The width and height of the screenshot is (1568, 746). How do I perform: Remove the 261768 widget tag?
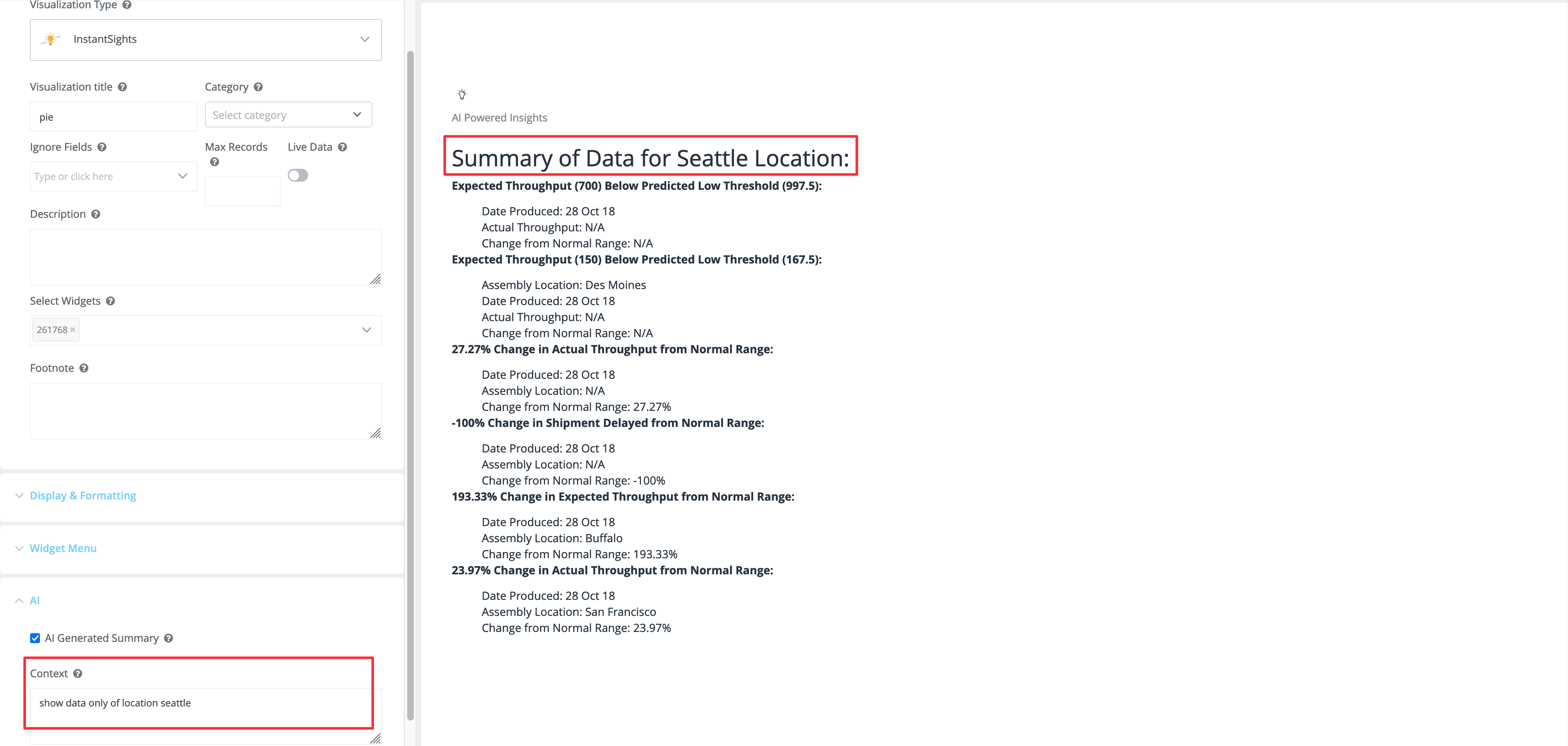72,330
